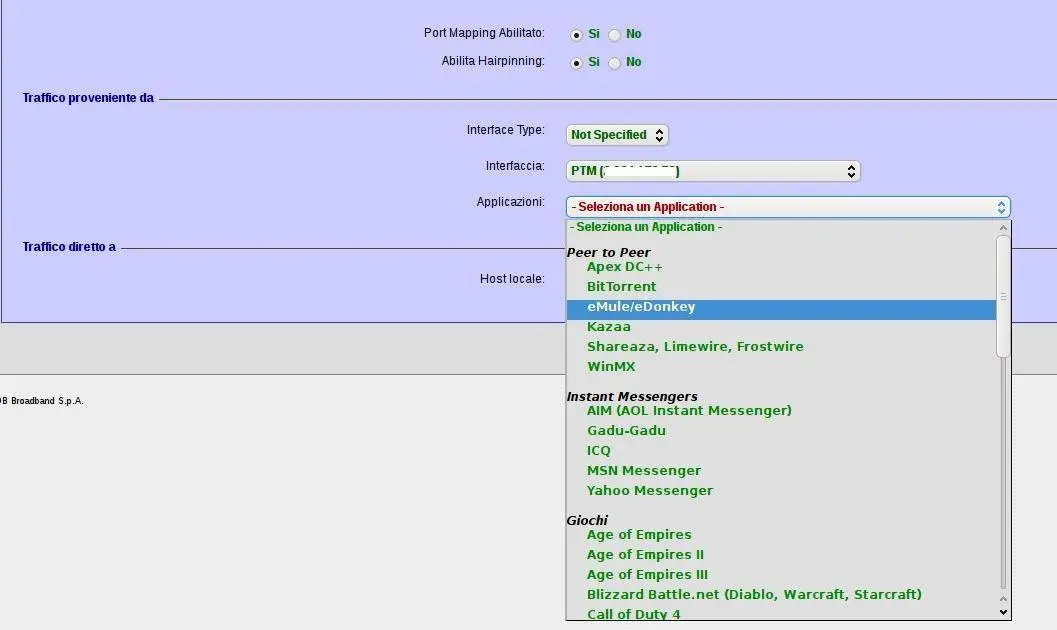Collapse the Applicazioni application dropdown
This screenshot has width=1057, height=630.
coord(788,207)
